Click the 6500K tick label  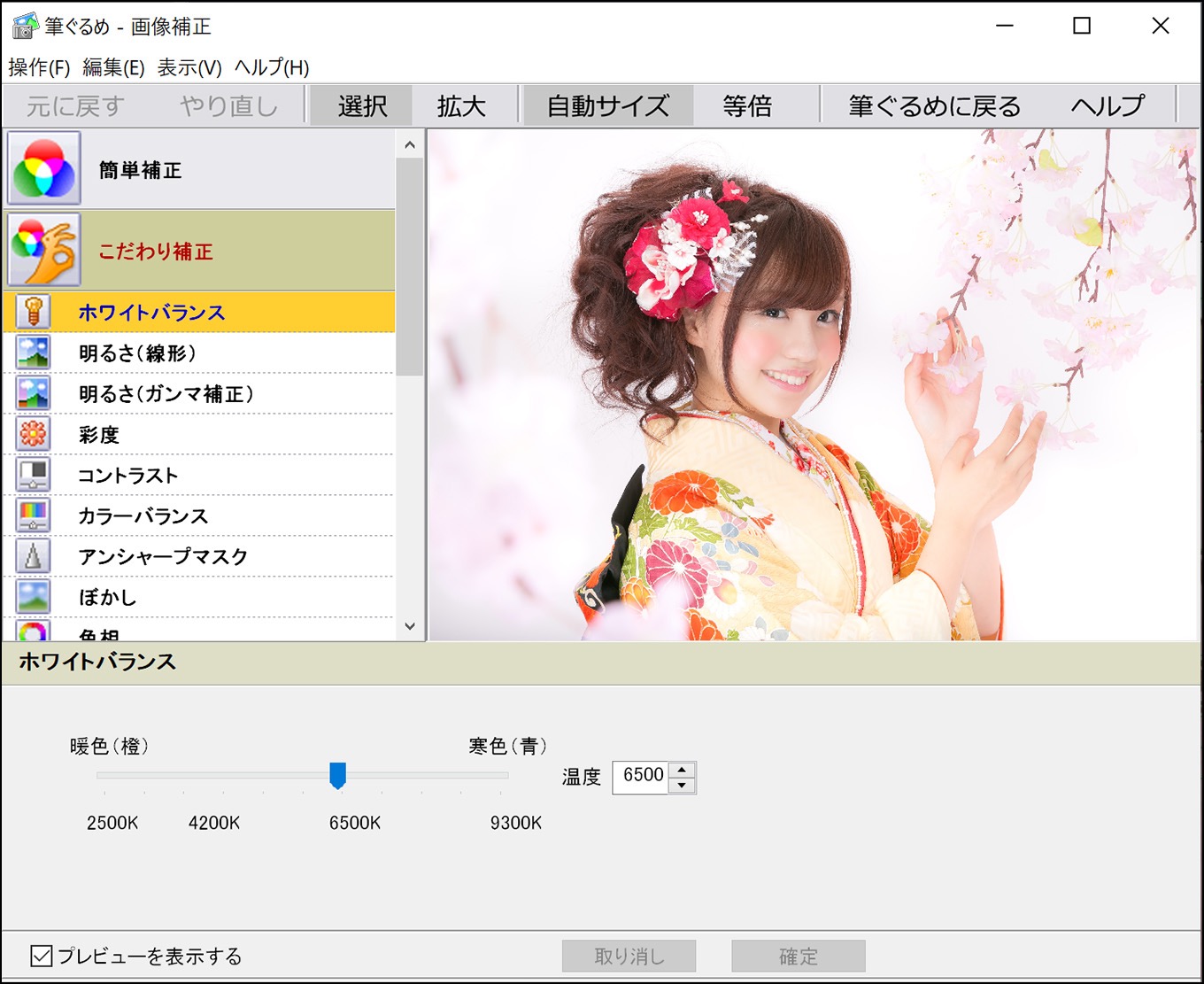355,823
